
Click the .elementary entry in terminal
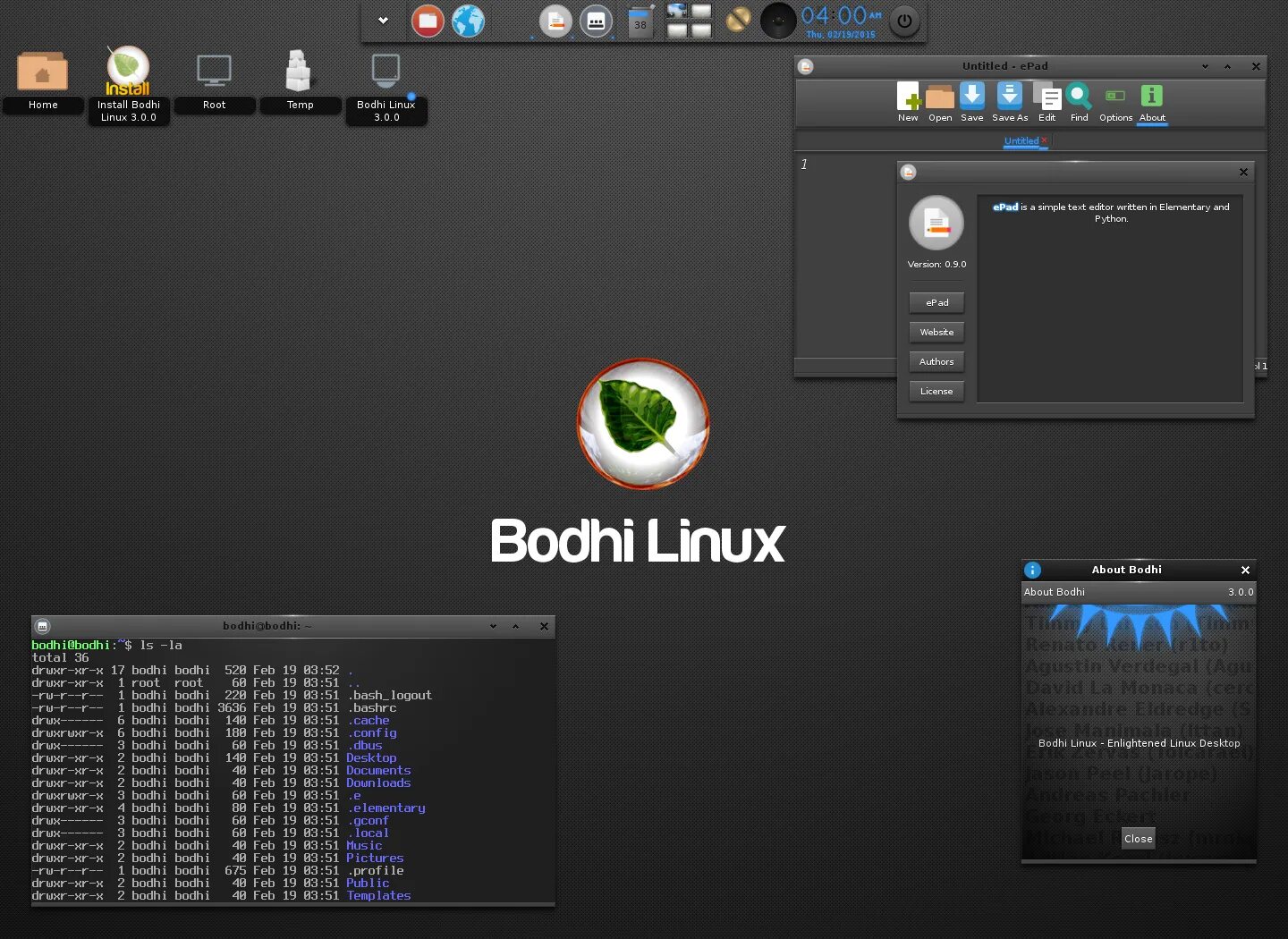[386, 808]
